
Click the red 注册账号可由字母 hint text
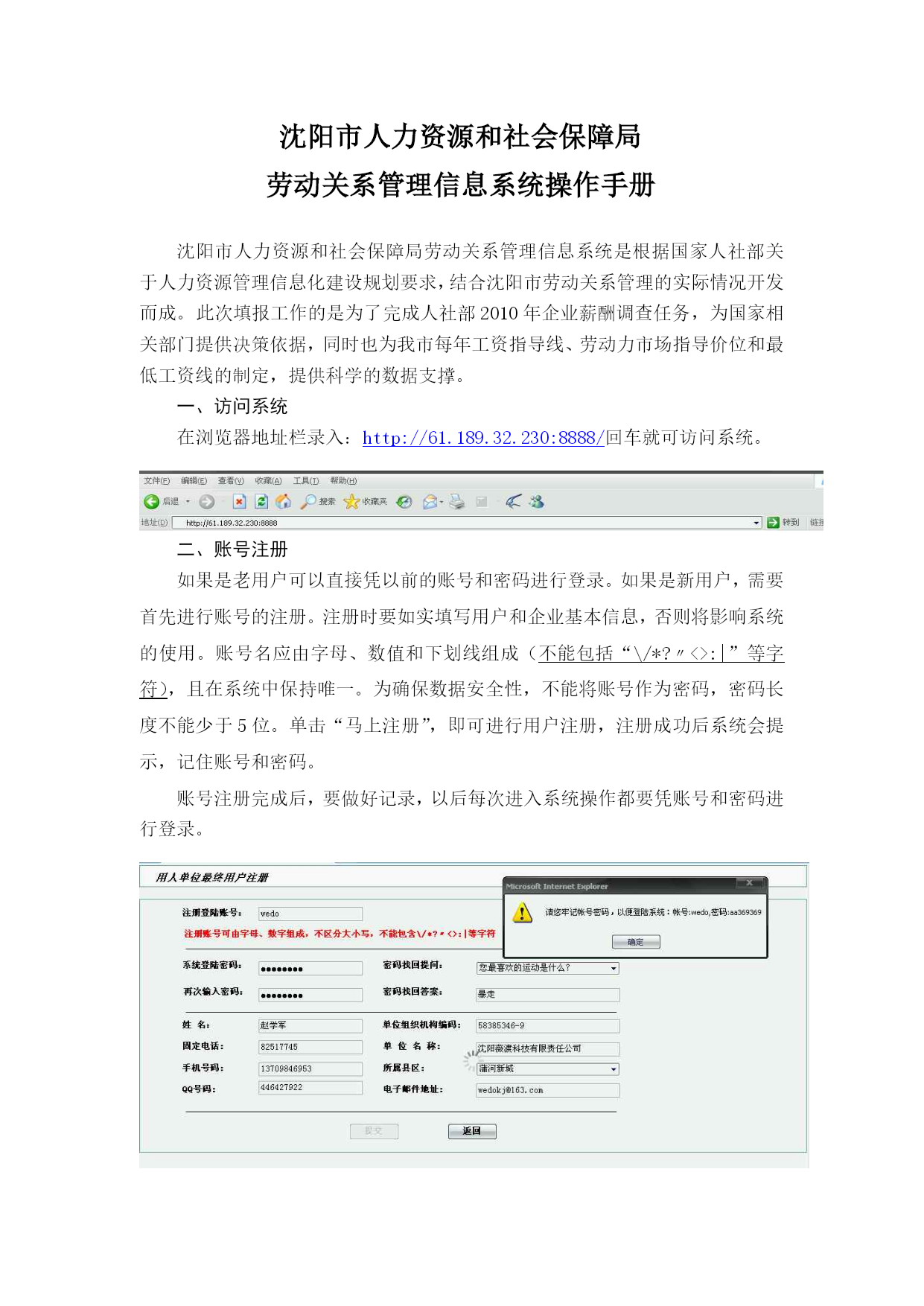point(340,934)
